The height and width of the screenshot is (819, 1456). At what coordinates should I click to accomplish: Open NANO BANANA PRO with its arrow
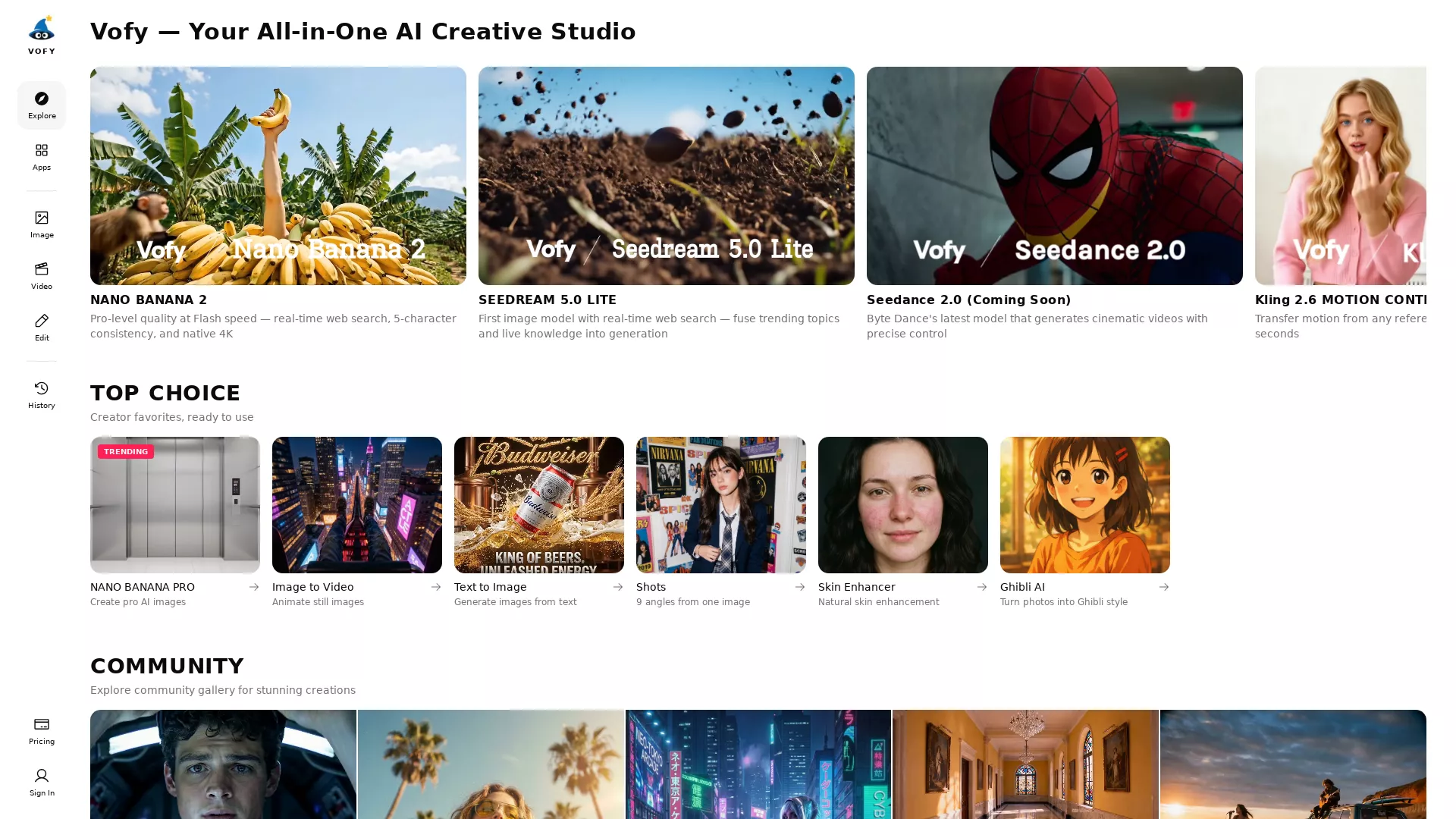[253, 587]
